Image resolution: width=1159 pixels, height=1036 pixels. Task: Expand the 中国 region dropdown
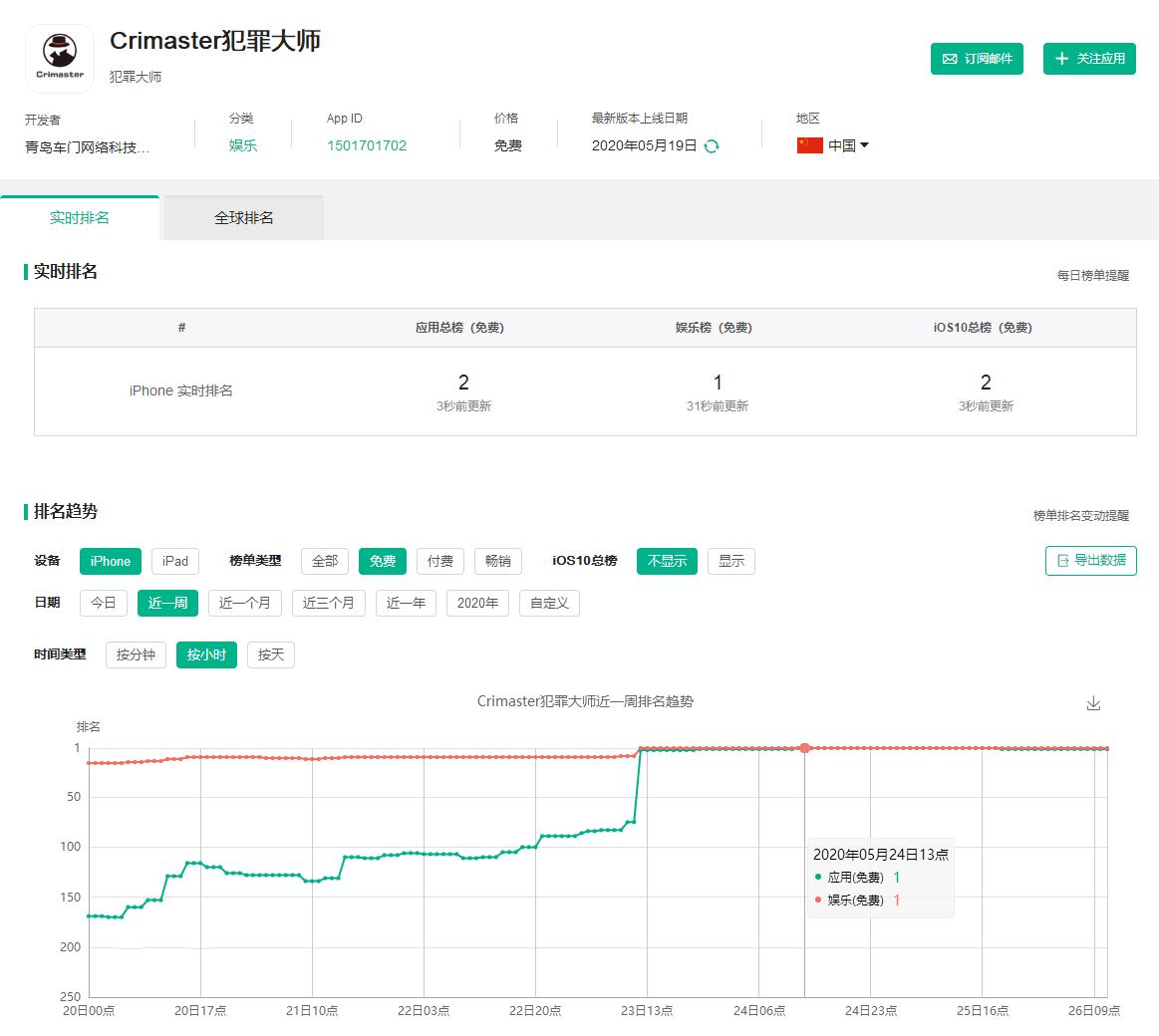863,145
